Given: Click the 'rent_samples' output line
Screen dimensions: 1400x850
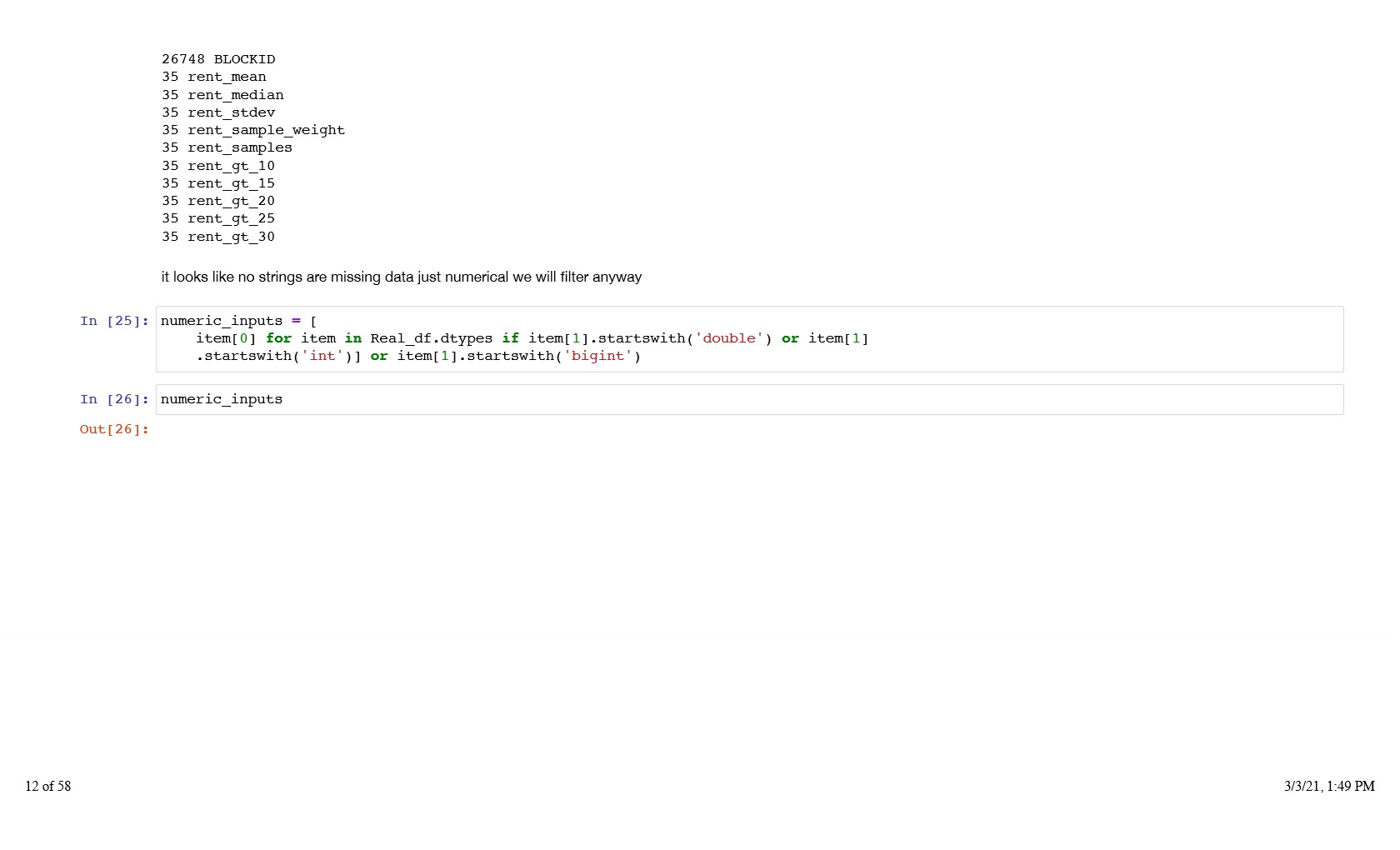Looking at the screenshot, I should tap(227, 147).
